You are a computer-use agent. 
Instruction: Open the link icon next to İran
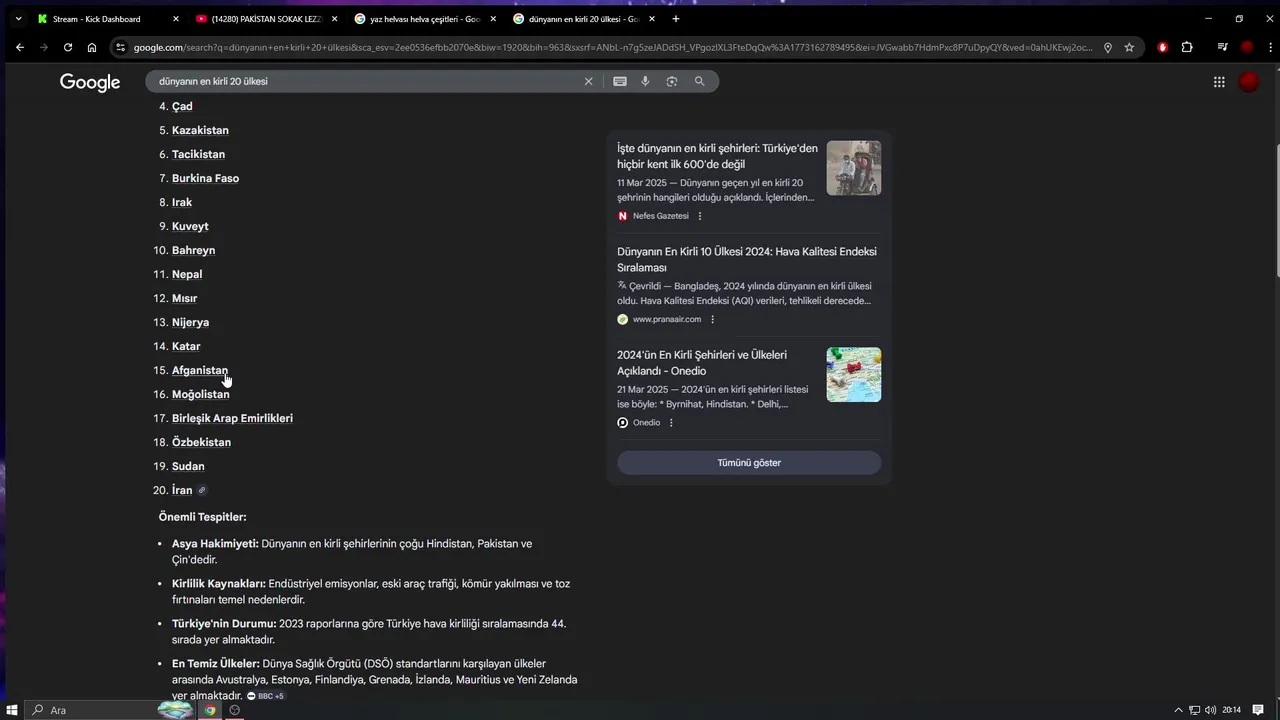click(202, 490)
